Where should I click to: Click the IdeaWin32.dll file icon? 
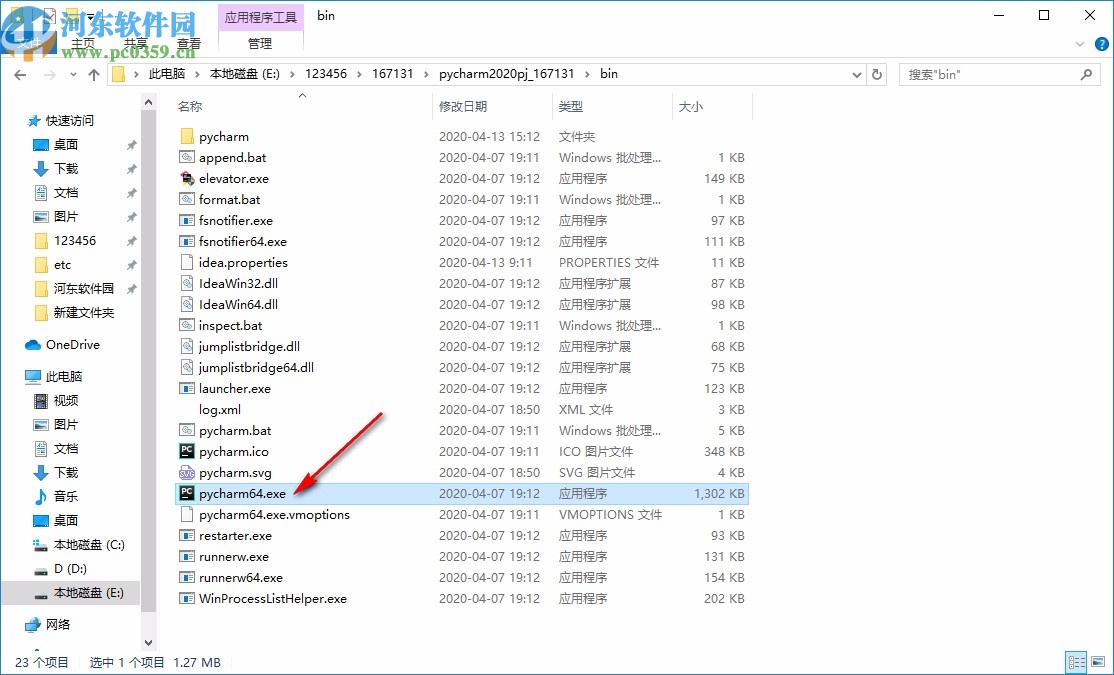pyautogui.click(x=187, y=284)
